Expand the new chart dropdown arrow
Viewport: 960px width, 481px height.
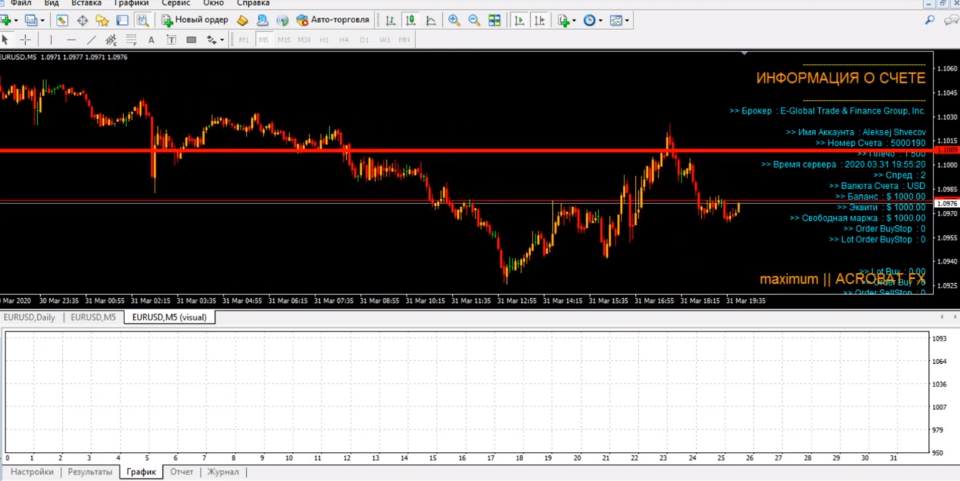[17, 20]
